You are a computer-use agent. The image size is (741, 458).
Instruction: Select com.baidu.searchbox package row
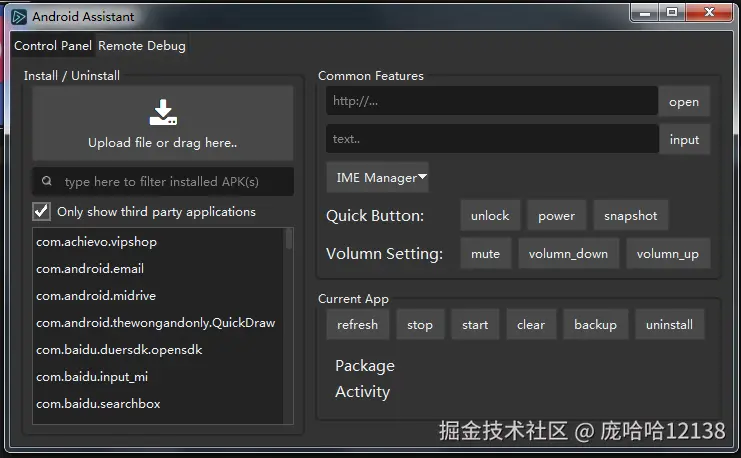(x=157, y=404)
